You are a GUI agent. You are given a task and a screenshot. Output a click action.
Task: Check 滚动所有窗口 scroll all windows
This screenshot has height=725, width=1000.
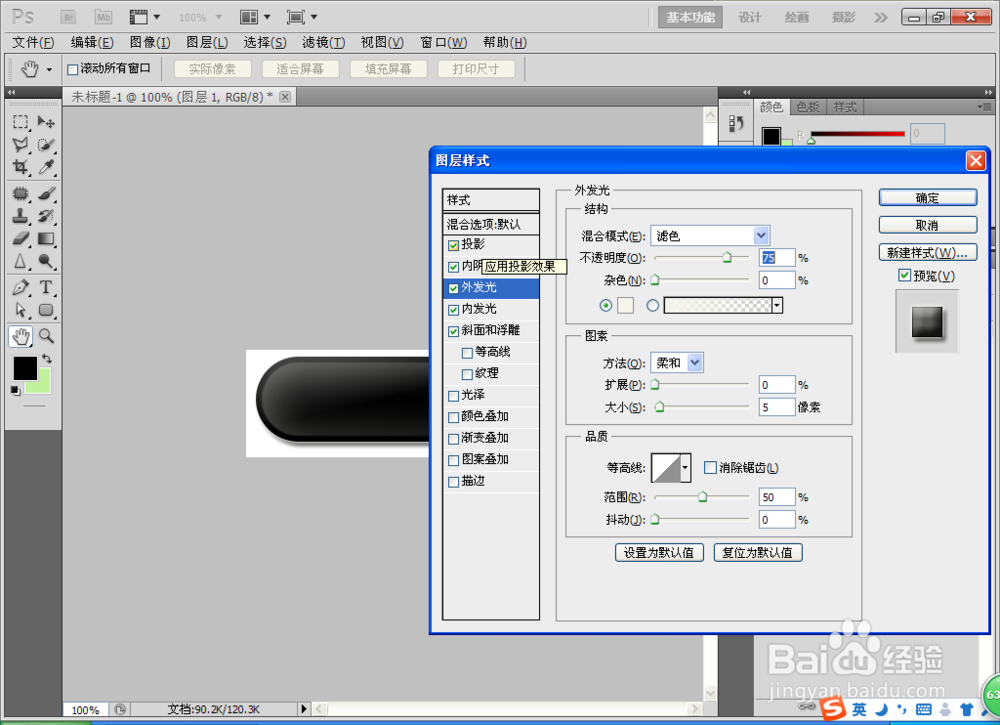73,70
